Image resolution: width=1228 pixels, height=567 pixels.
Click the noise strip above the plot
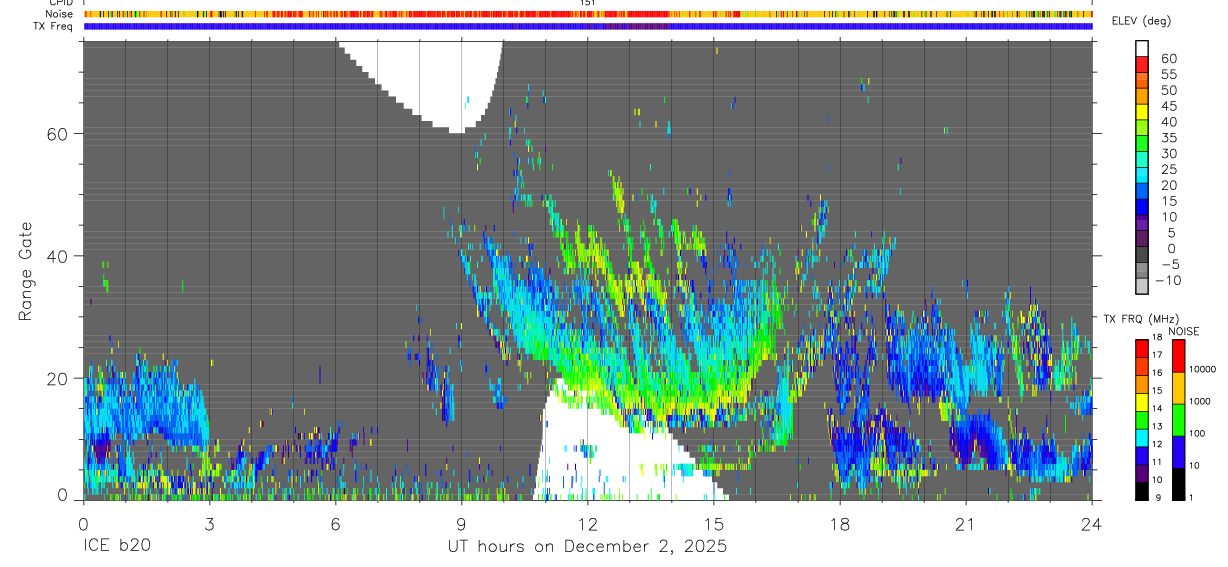coord(588,14)
